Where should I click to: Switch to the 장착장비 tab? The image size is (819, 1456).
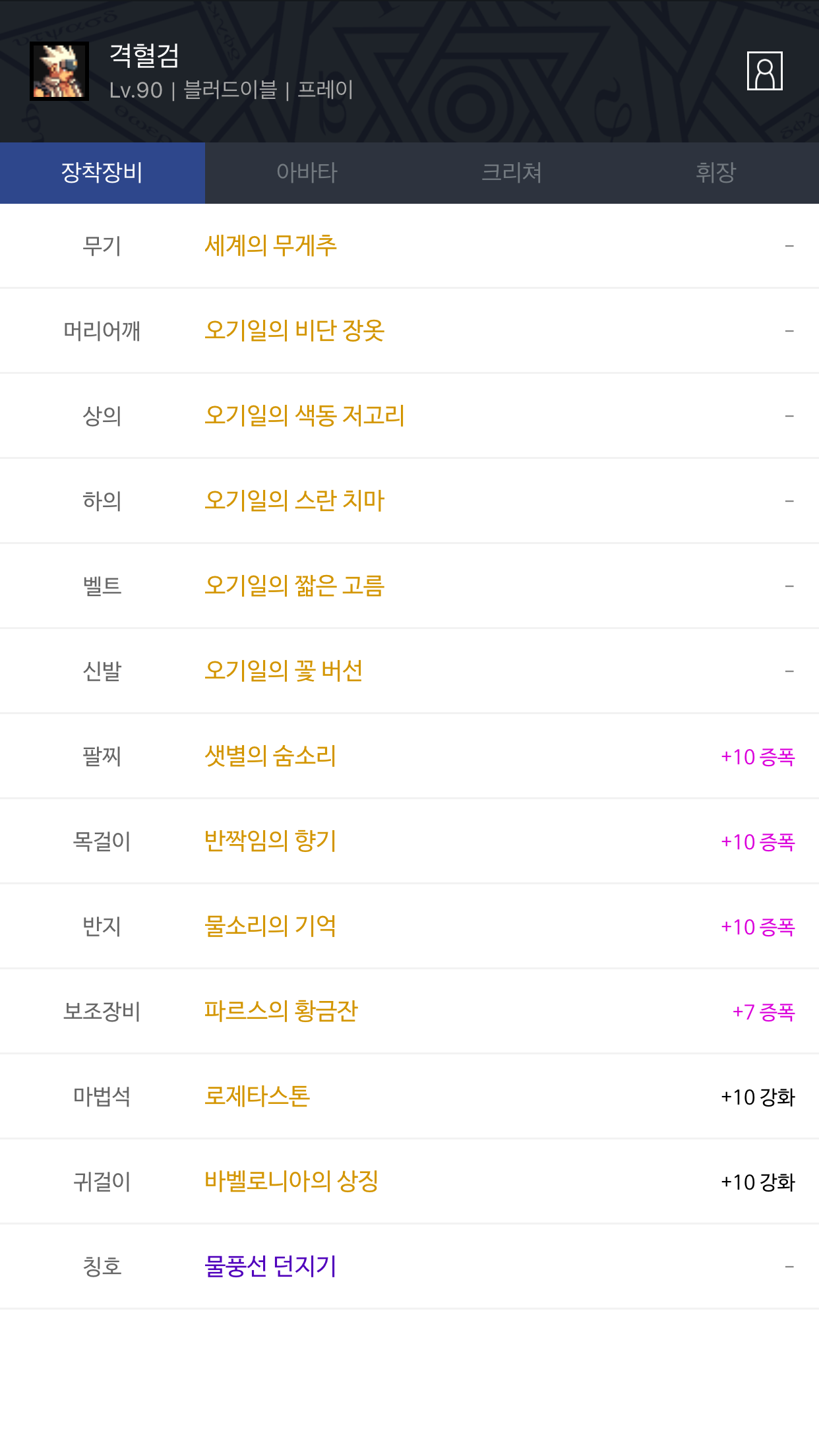point(102,173)
